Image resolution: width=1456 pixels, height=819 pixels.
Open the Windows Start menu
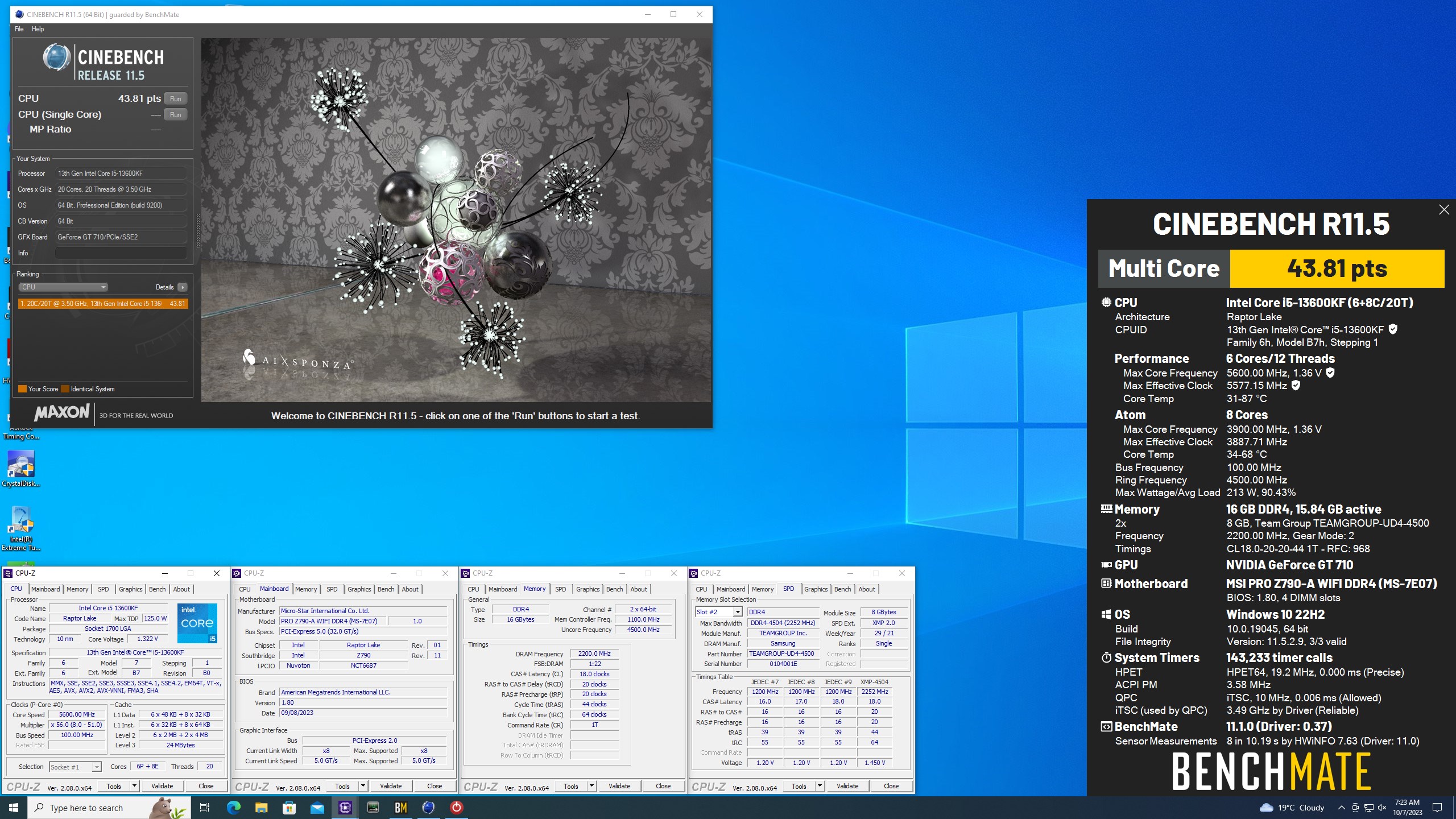coord(14,808)
